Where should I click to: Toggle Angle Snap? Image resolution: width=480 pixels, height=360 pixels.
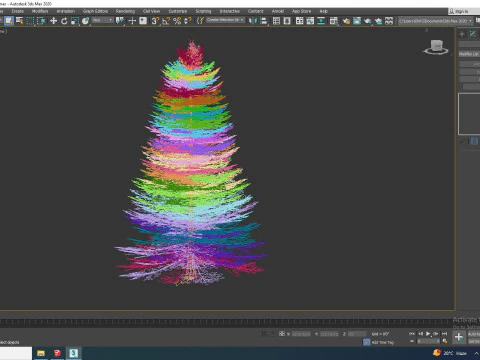[166, 21]
